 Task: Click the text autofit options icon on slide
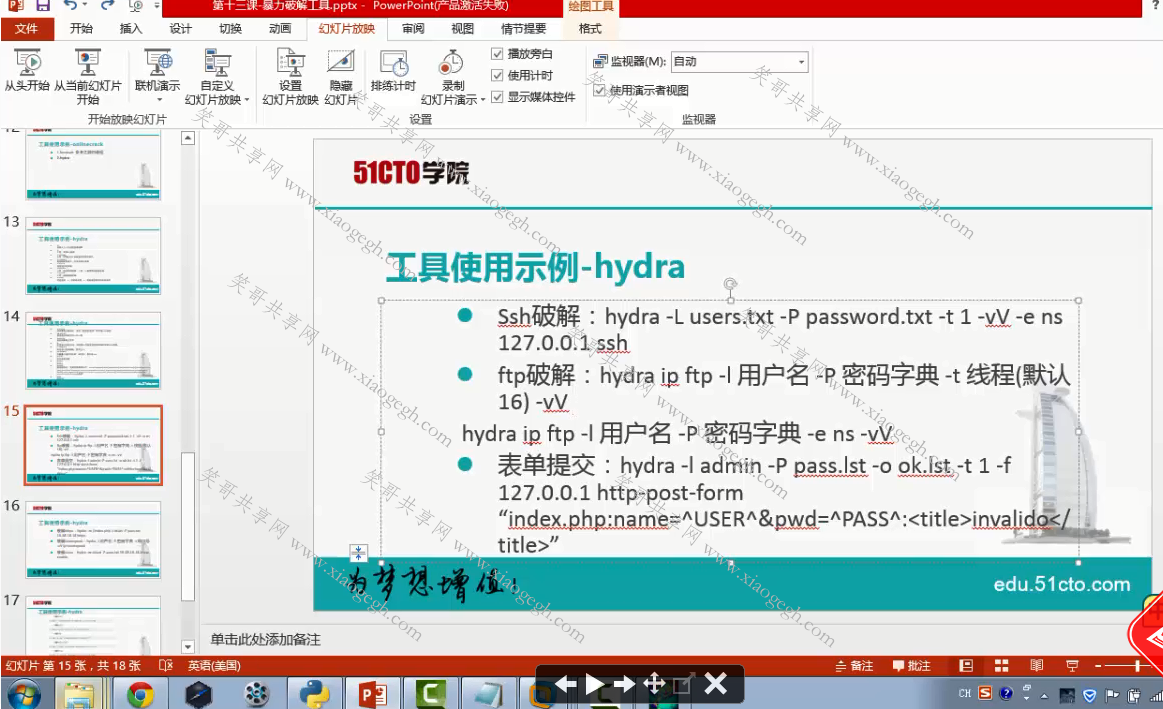coord(358,553)
